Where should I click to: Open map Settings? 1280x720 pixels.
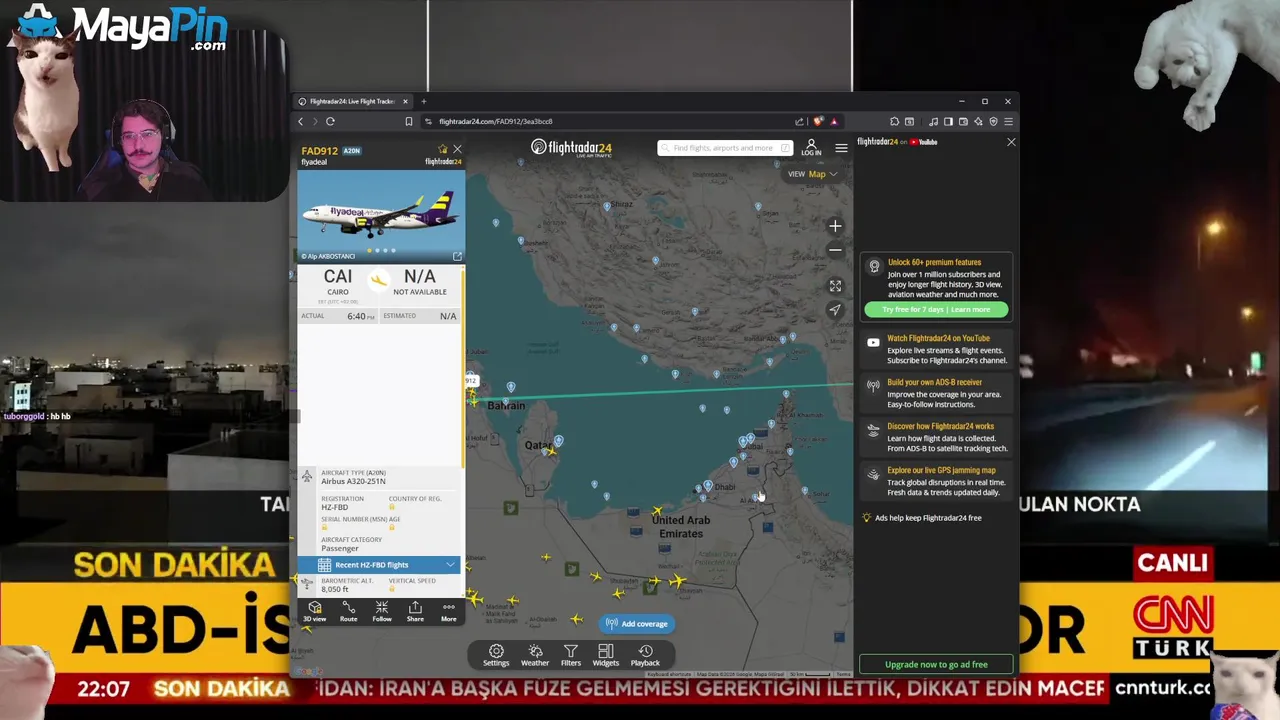click(496, 655)
